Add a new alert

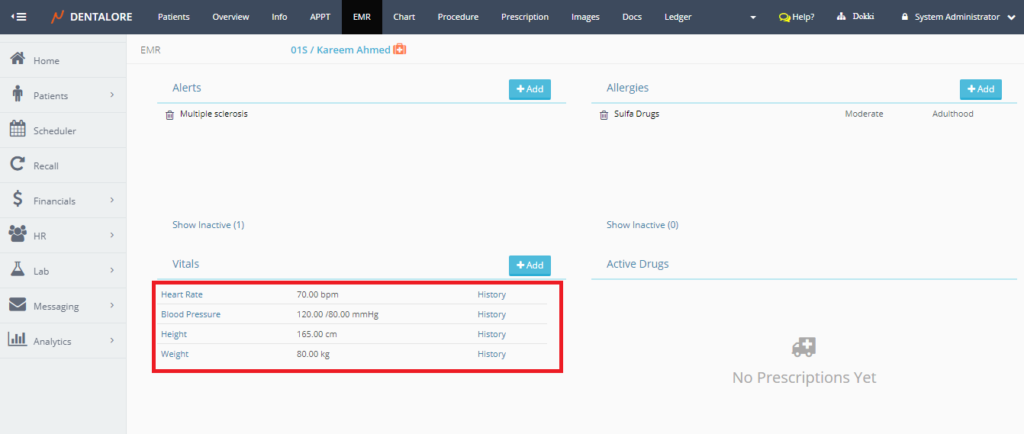529,89
